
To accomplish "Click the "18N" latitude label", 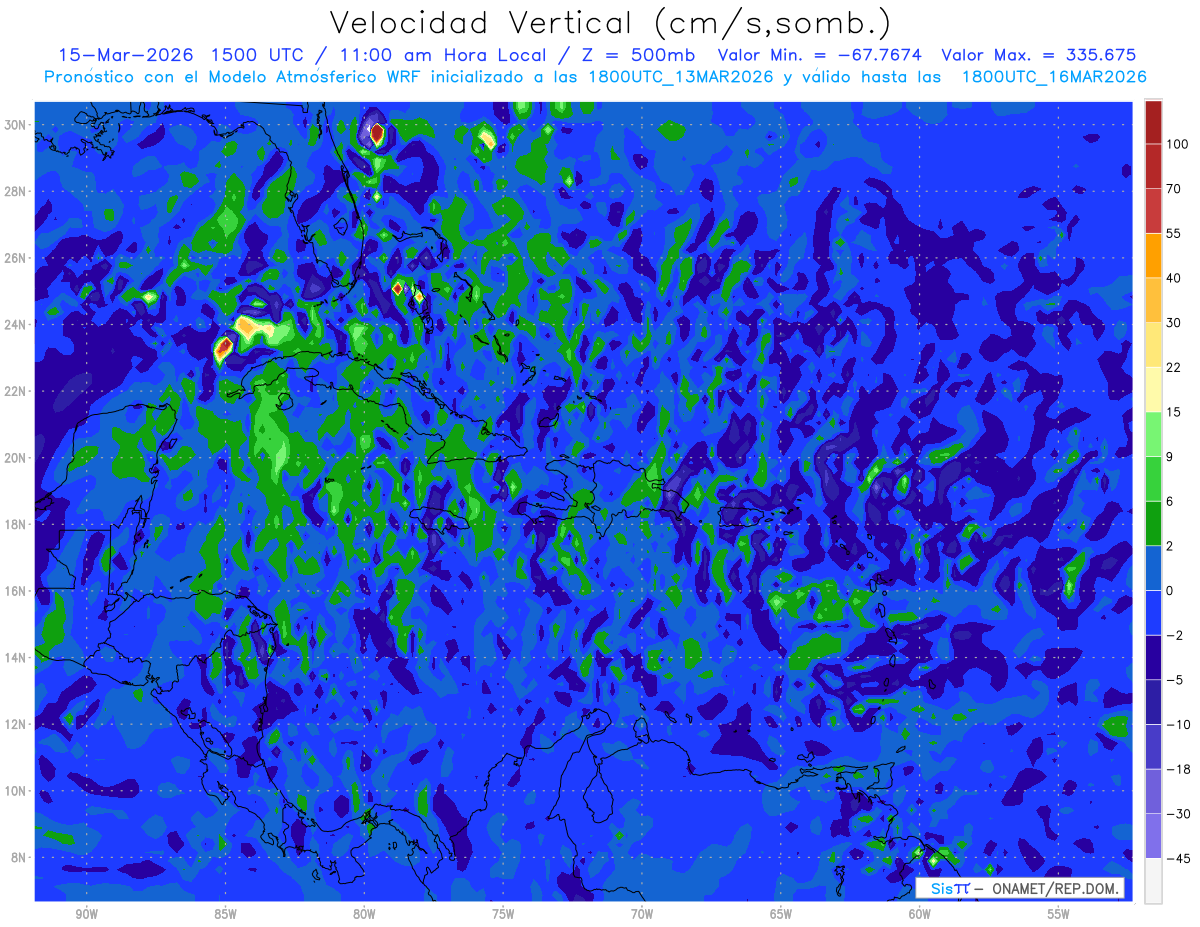I will pyautogui.click(x=17, y=525).
